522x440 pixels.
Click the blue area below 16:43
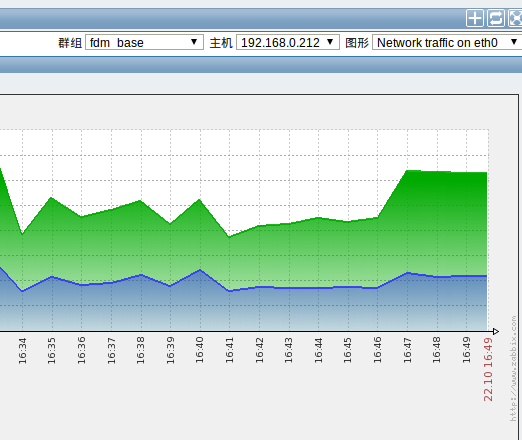[x=289, y=309]
